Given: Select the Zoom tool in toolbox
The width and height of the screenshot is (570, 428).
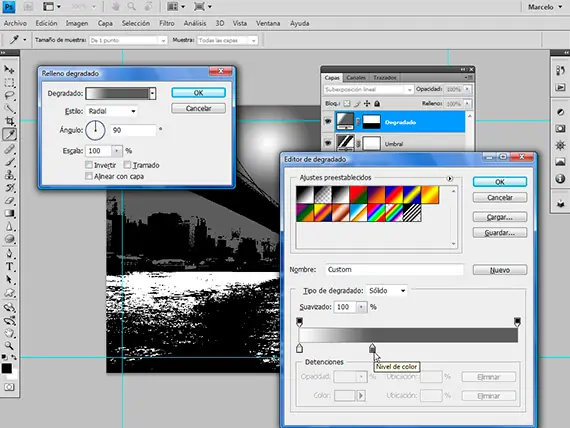Looking at the screenshot, I should click(9, 345).
